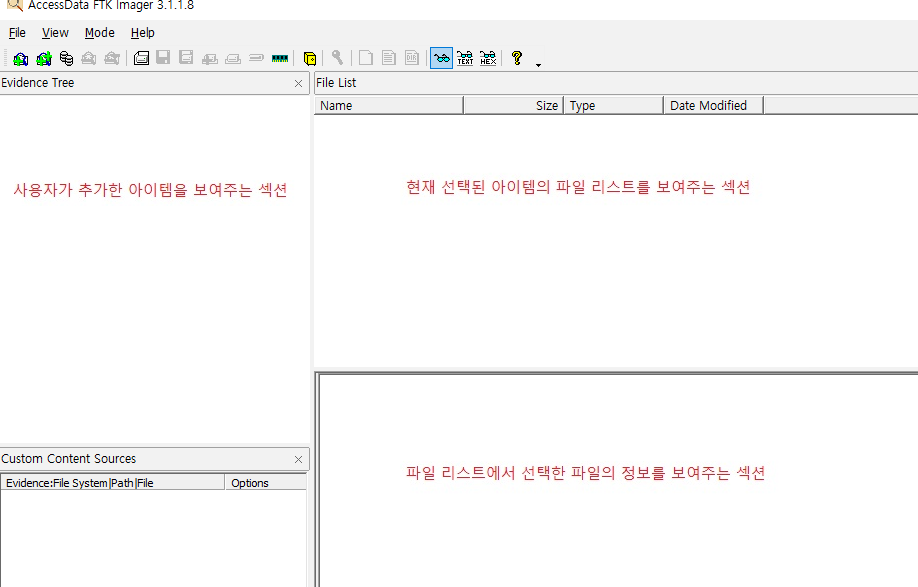Sort file list by Name column

click(389, 105)
